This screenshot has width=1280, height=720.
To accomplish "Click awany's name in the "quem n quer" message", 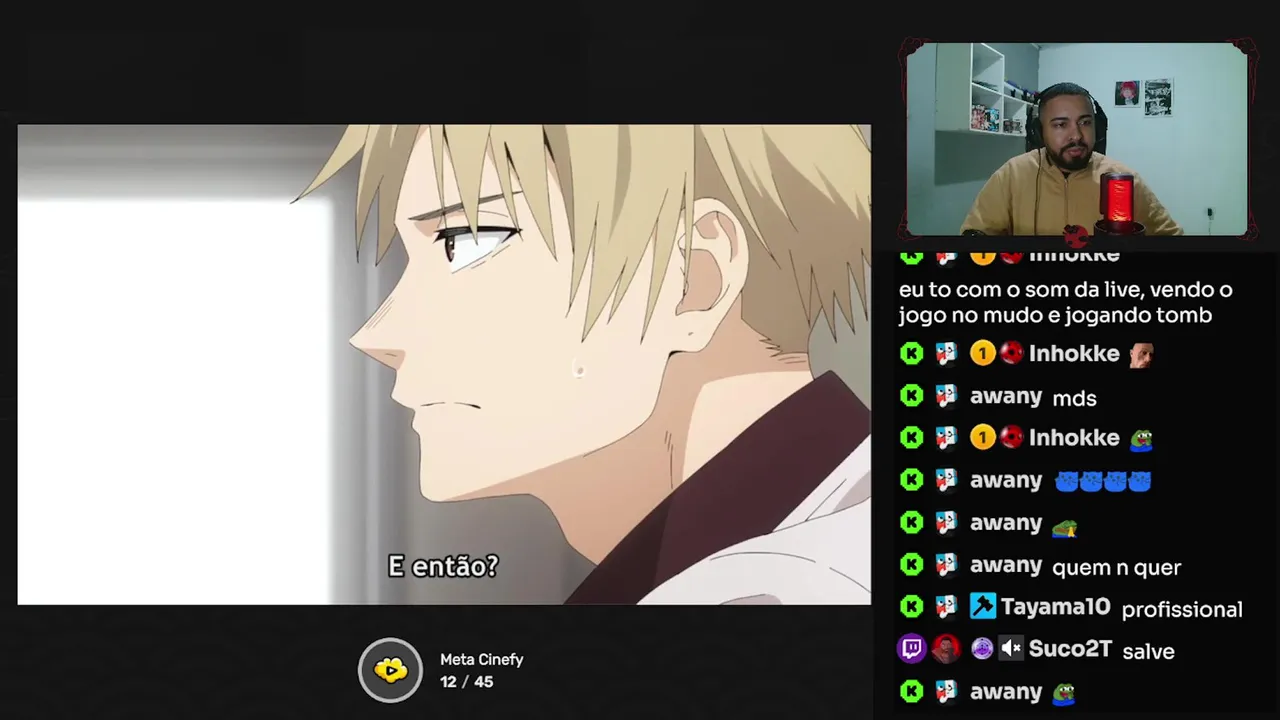I will tap(1006, 565).
